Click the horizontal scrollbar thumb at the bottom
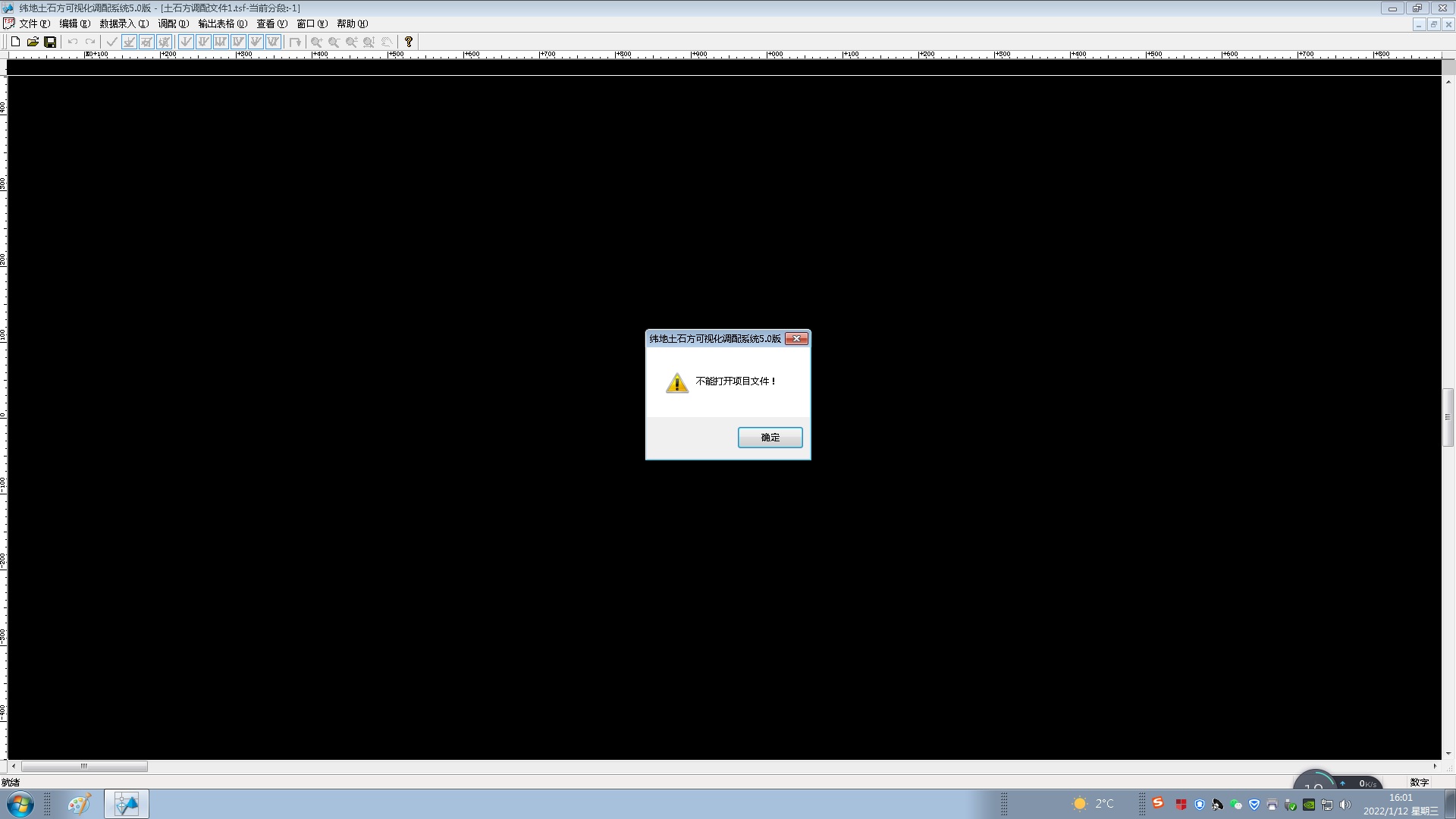This screenshot has height=819, width=1456. (x=84, y=767)
